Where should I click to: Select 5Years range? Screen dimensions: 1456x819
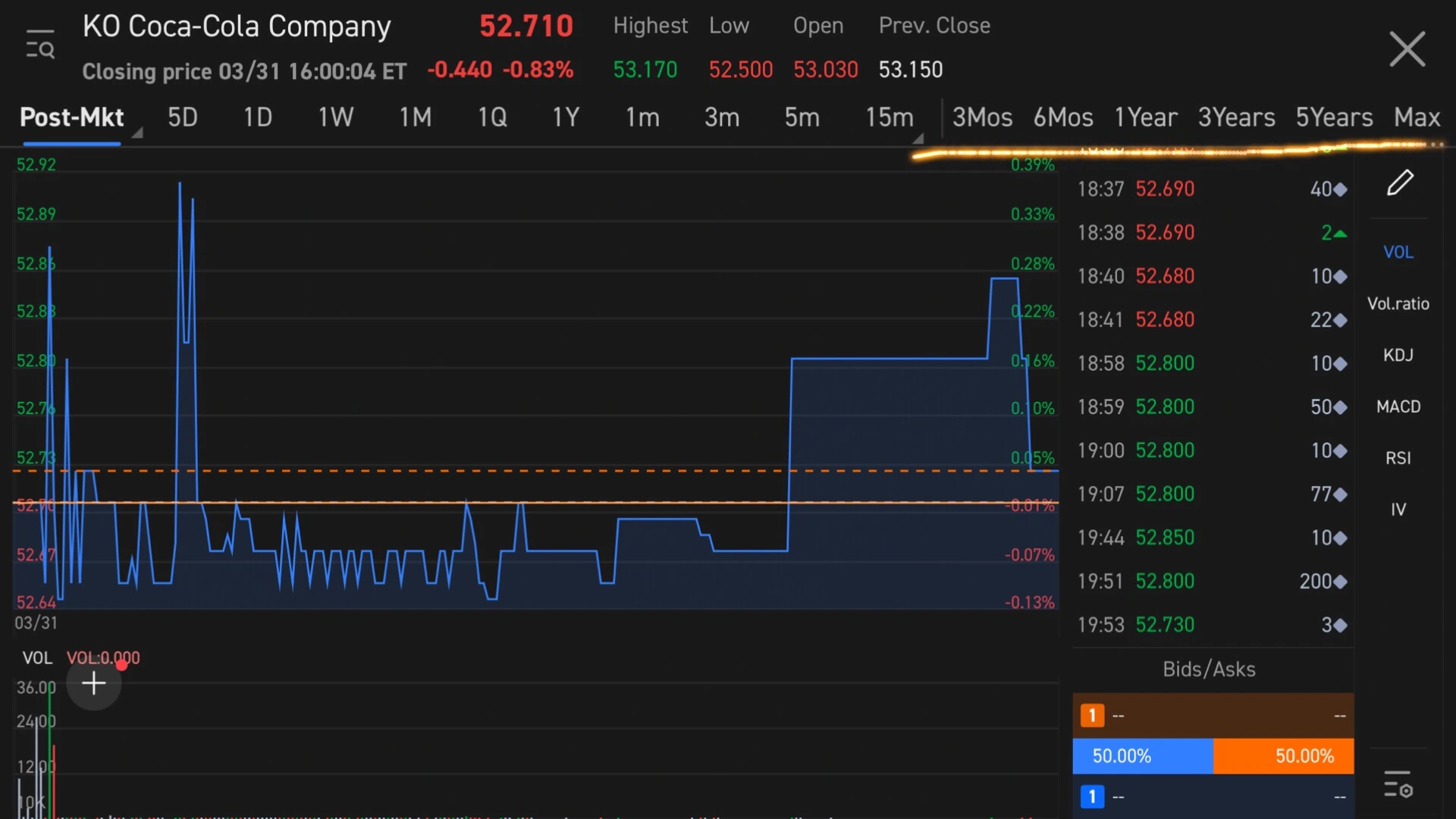point(1335,118)
